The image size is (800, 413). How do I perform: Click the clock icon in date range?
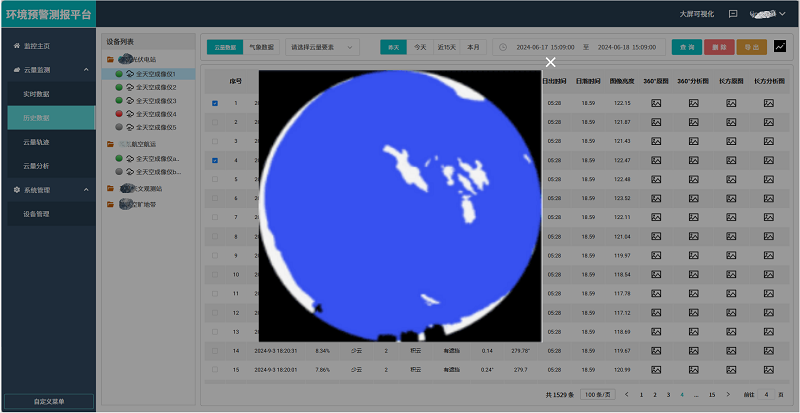(503, 47)
